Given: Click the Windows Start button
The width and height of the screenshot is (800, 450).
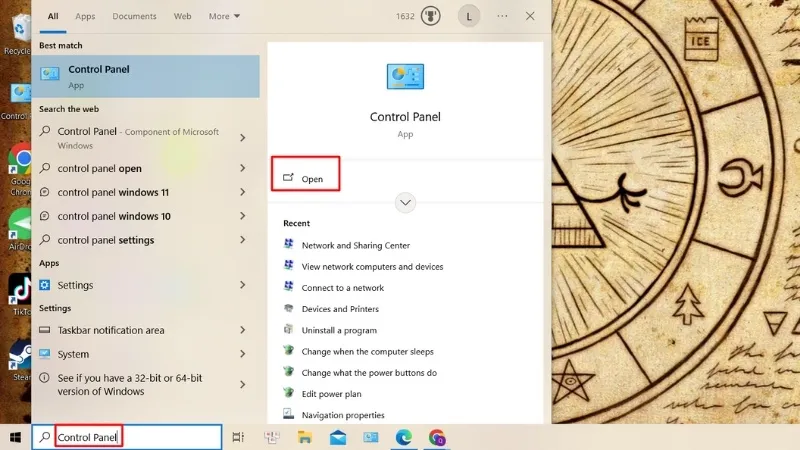Looking at the screenshot, I should pyautogui.click(x=15, y=437).
